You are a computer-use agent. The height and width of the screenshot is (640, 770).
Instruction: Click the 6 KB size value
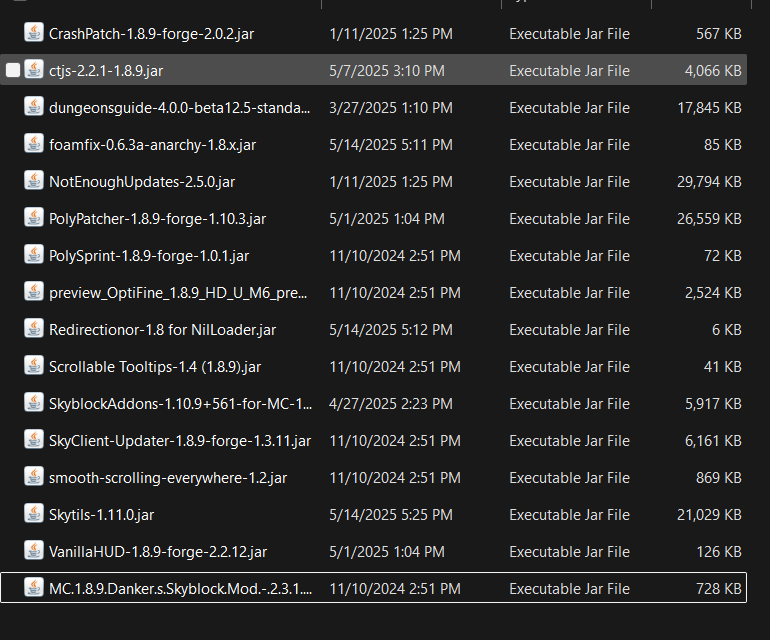point(727,330)
